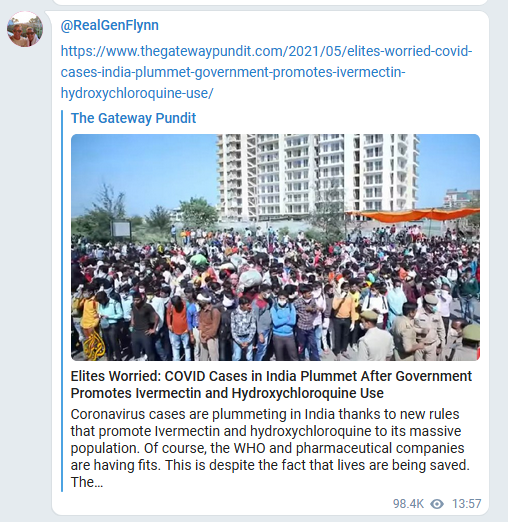
Task: Click the 13:57 message timestamp
Action: (x=466, y=504)
